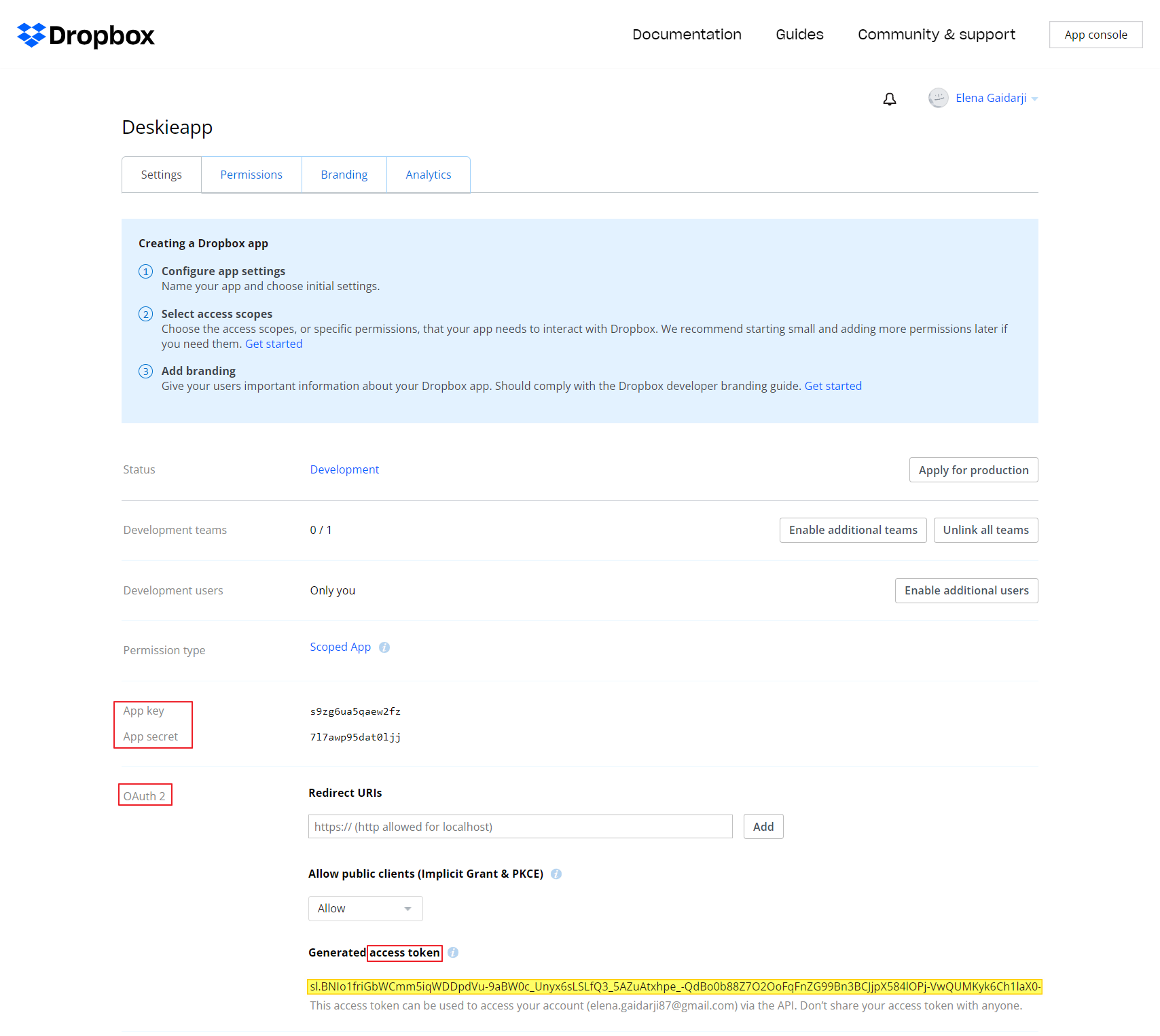The width and height of the screenshot is (1160, 1036).
Task: Click Apply for production button
Action: coord(973,470)
